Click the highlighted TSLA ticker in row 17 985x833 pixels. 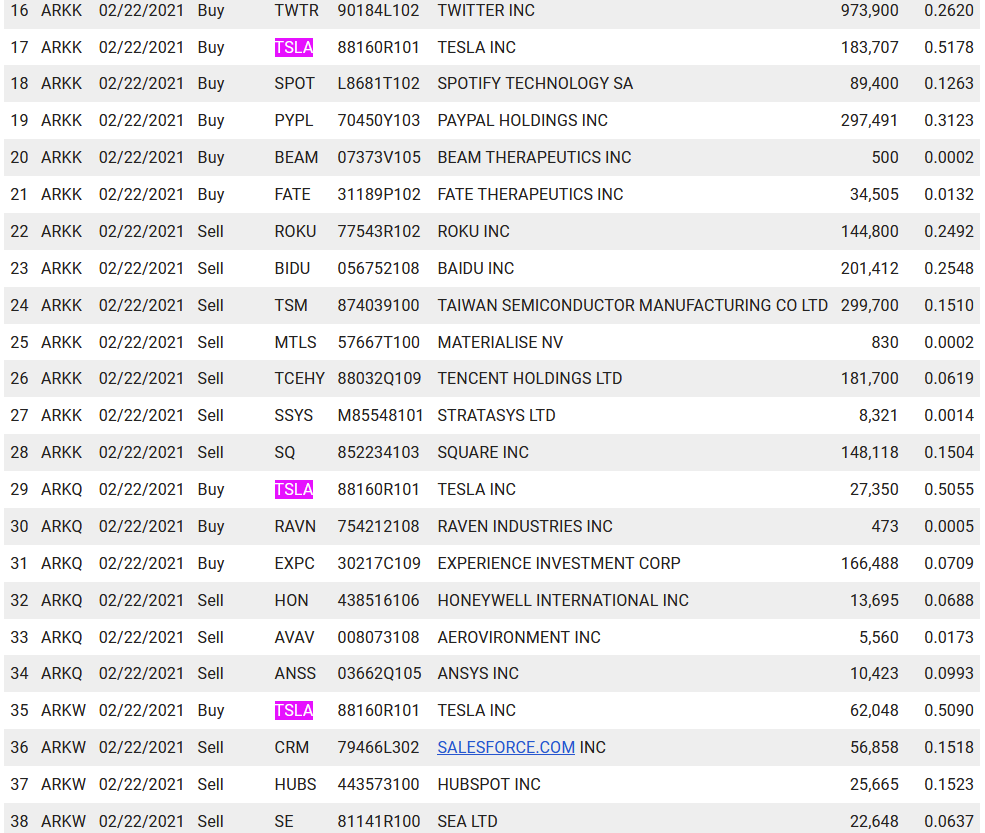(x=293, y=47)
